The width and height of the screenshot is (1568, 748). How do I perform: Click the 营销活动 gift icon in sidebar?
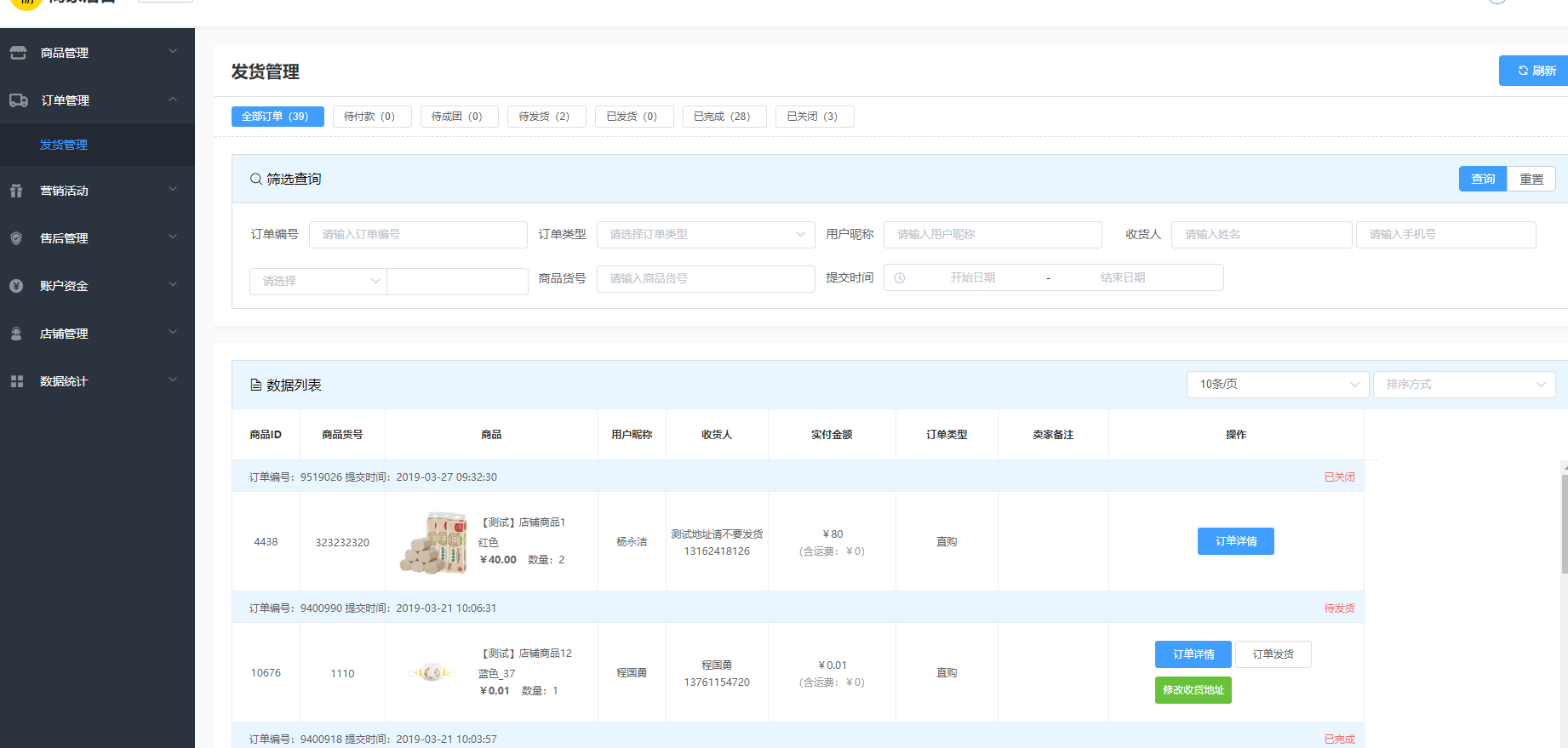pos(16,191)
